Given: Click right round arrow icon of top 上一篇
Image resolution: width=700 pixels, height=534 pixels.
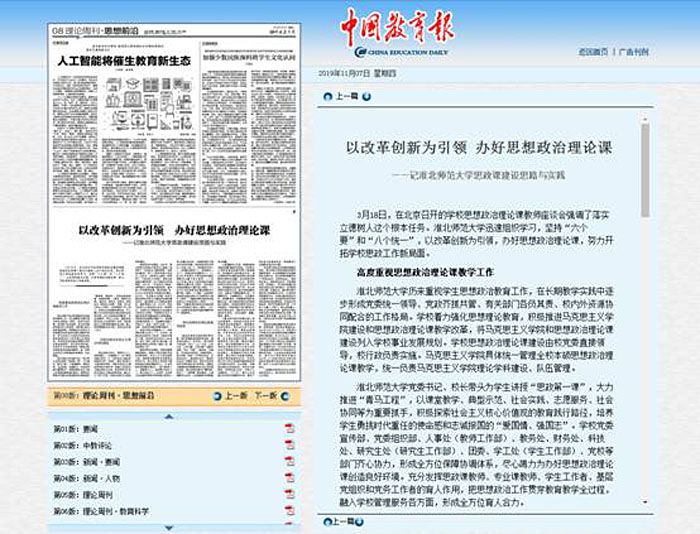Looking at the screenshot, I should tap(367, 96).
